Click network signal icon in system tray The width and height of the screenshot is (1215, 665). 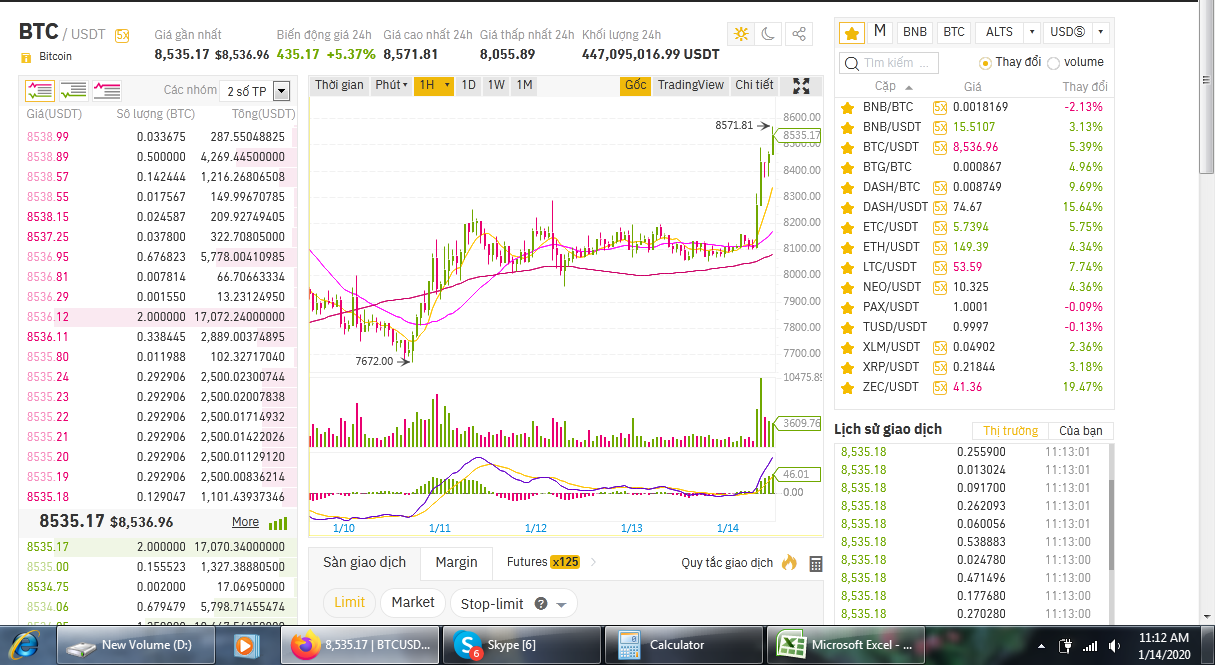1090,646
